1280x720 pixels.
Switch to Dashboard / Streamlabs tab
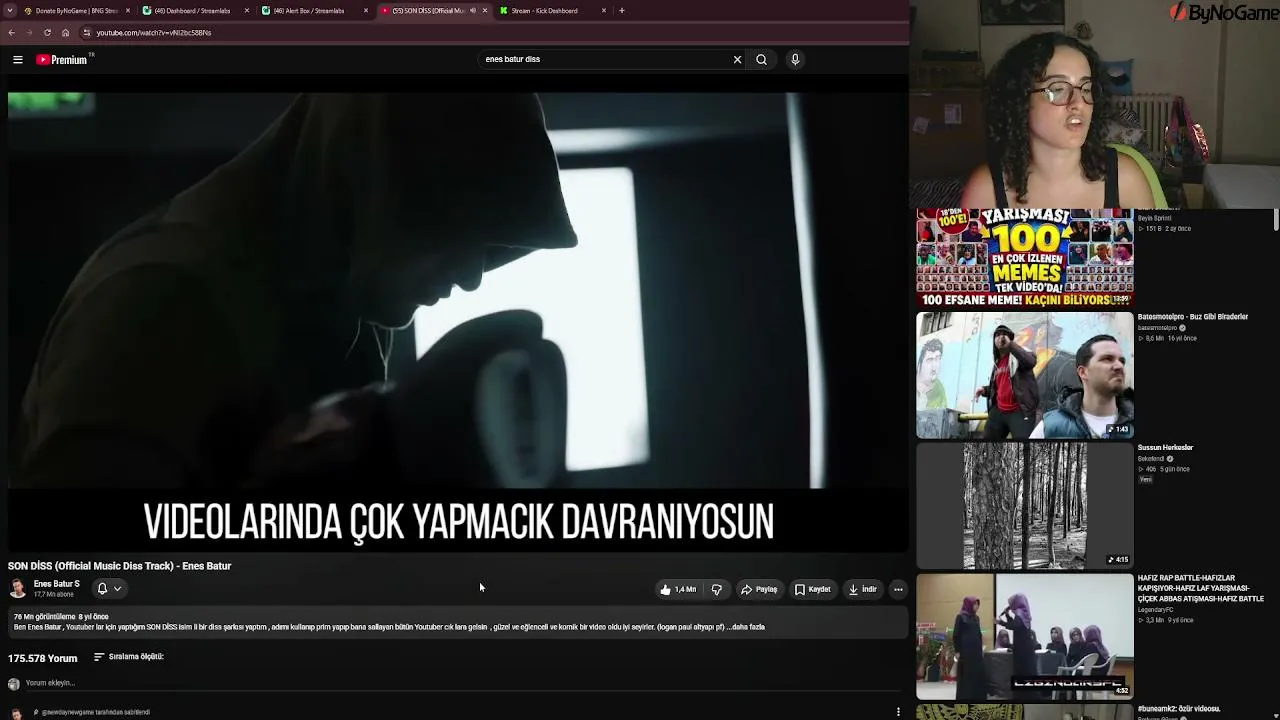(196, 11)
